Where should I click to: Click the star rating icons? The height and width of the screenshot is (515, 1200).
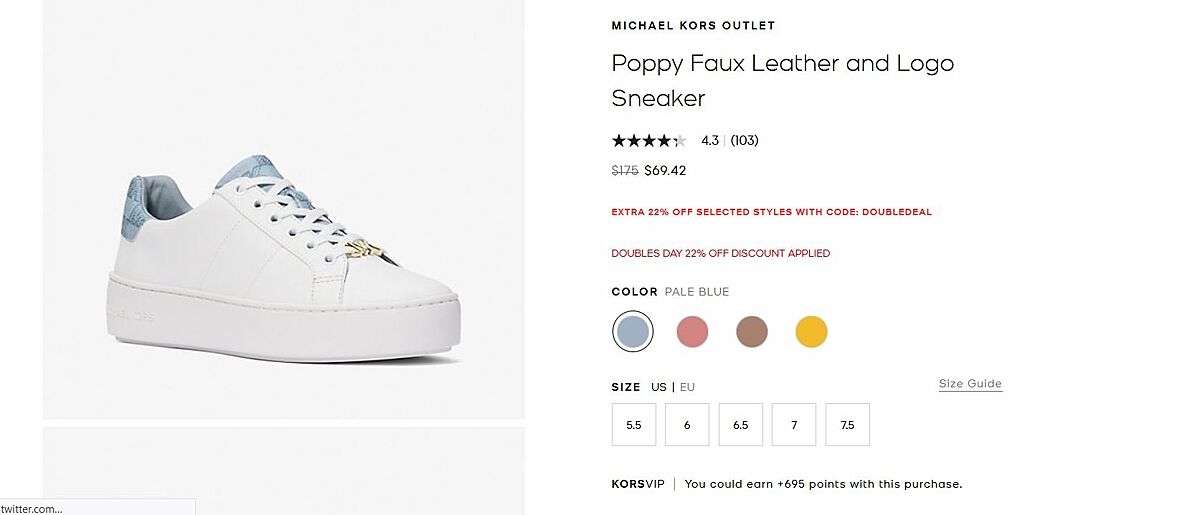point(649,141)
